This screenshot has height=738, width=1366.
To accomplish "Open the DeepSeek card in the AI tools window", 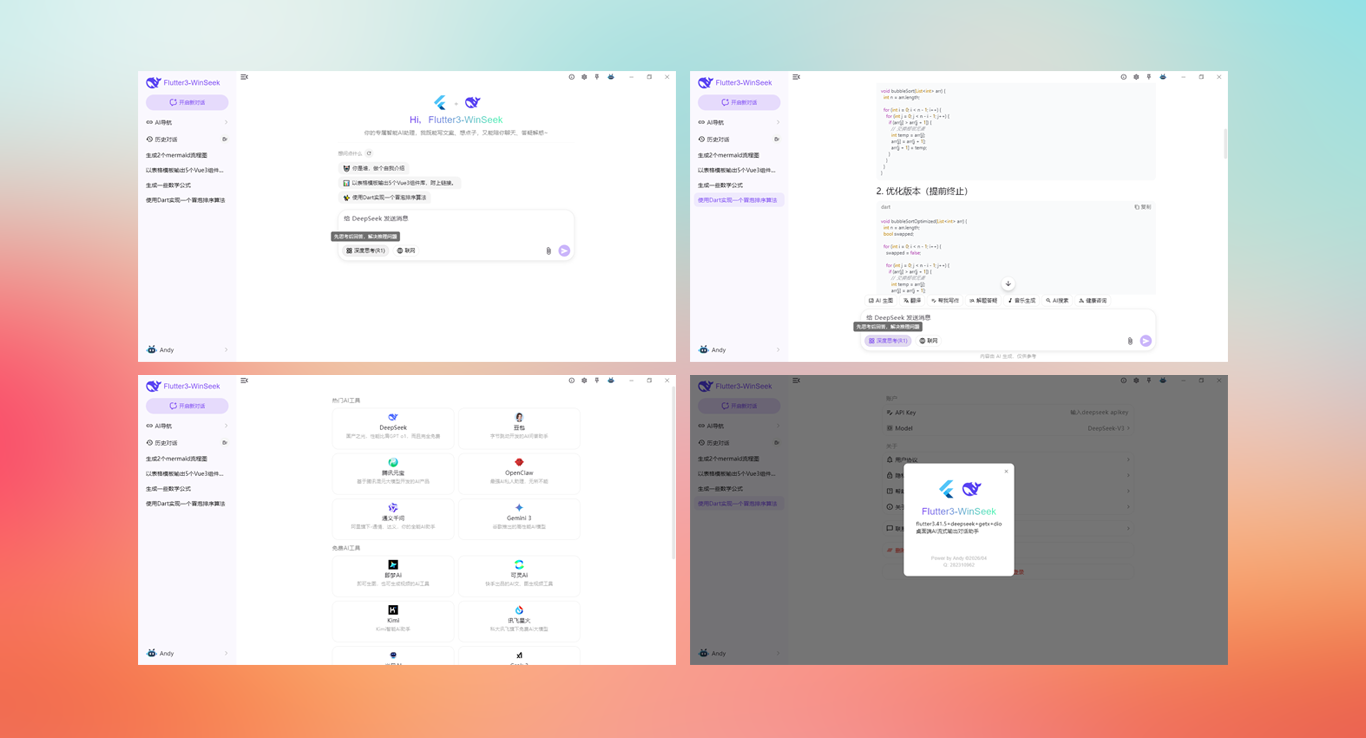I will click(x=393, y=428).
